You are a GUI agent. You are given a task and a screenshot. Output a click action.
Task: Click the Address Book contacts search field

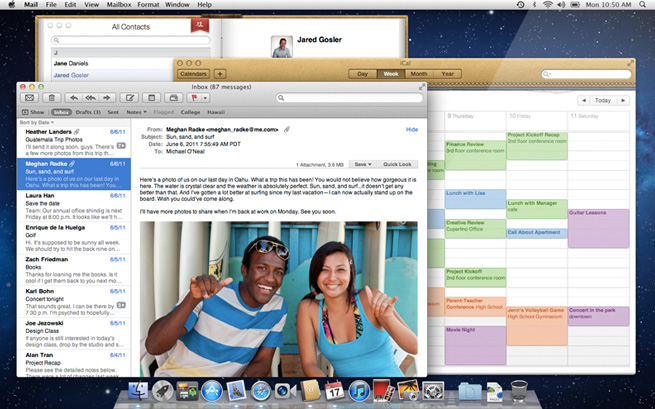tap(131, 40)
